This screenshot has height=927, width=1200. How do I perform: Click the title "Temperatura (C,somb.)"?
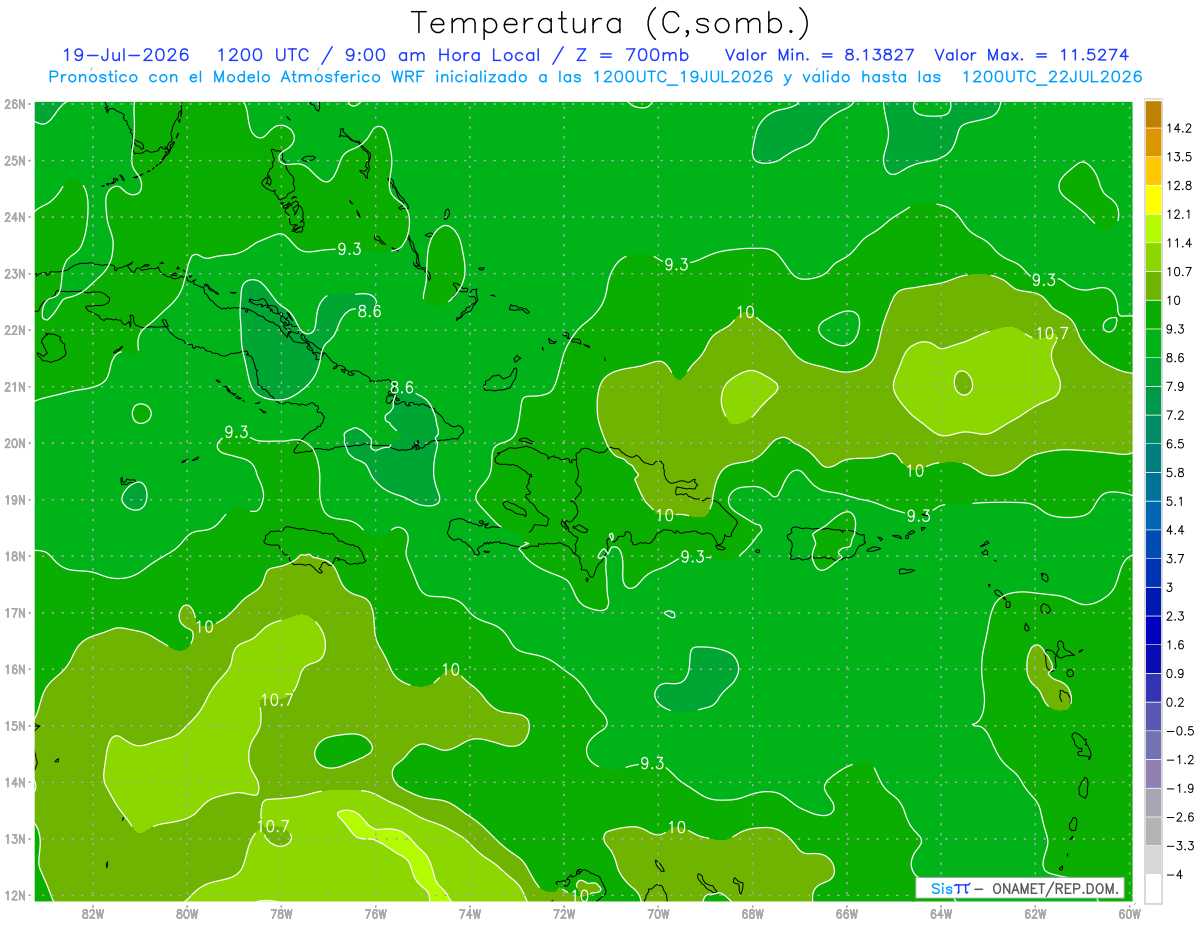[x=612, y=23]
